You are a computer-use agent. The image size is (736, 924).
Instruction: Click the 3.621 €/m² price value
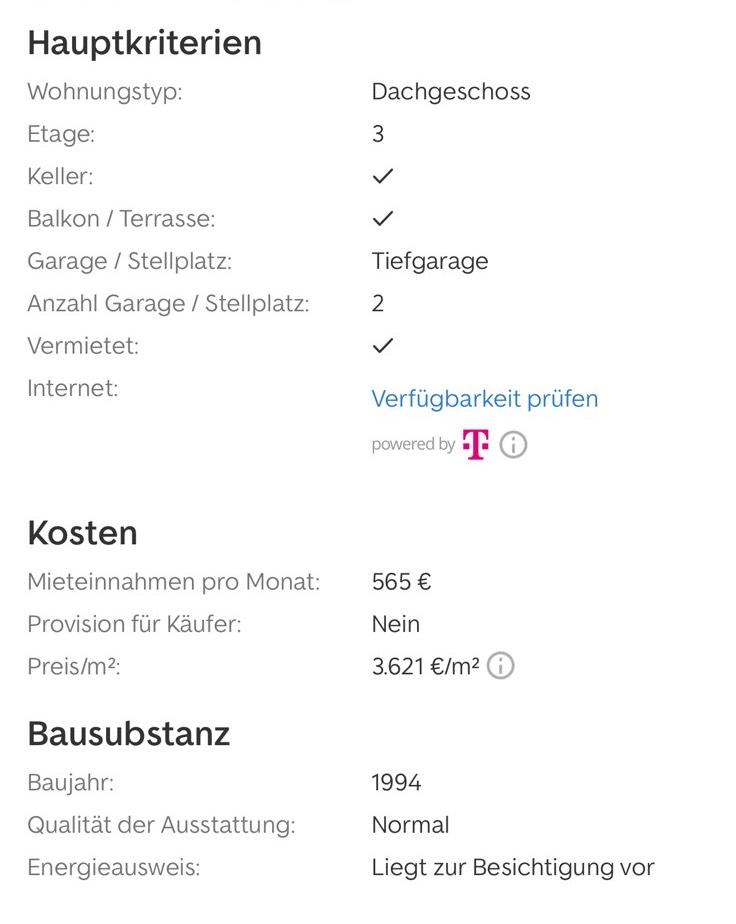coord(425,666)
